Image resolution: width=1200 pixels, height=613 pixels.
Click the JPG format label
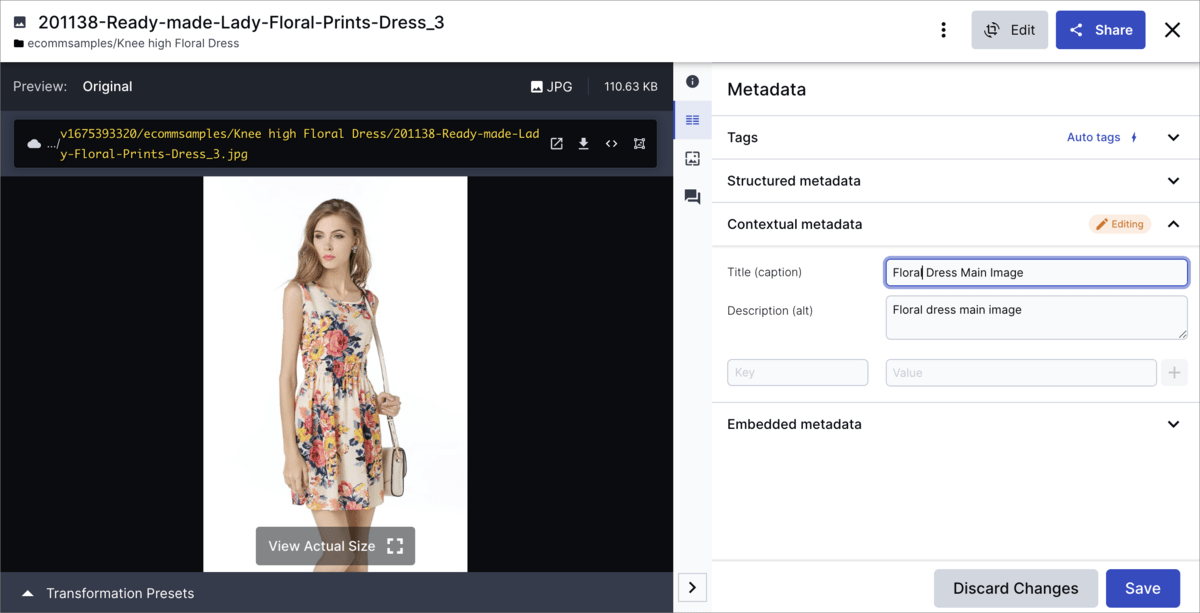tap(551, 87)
